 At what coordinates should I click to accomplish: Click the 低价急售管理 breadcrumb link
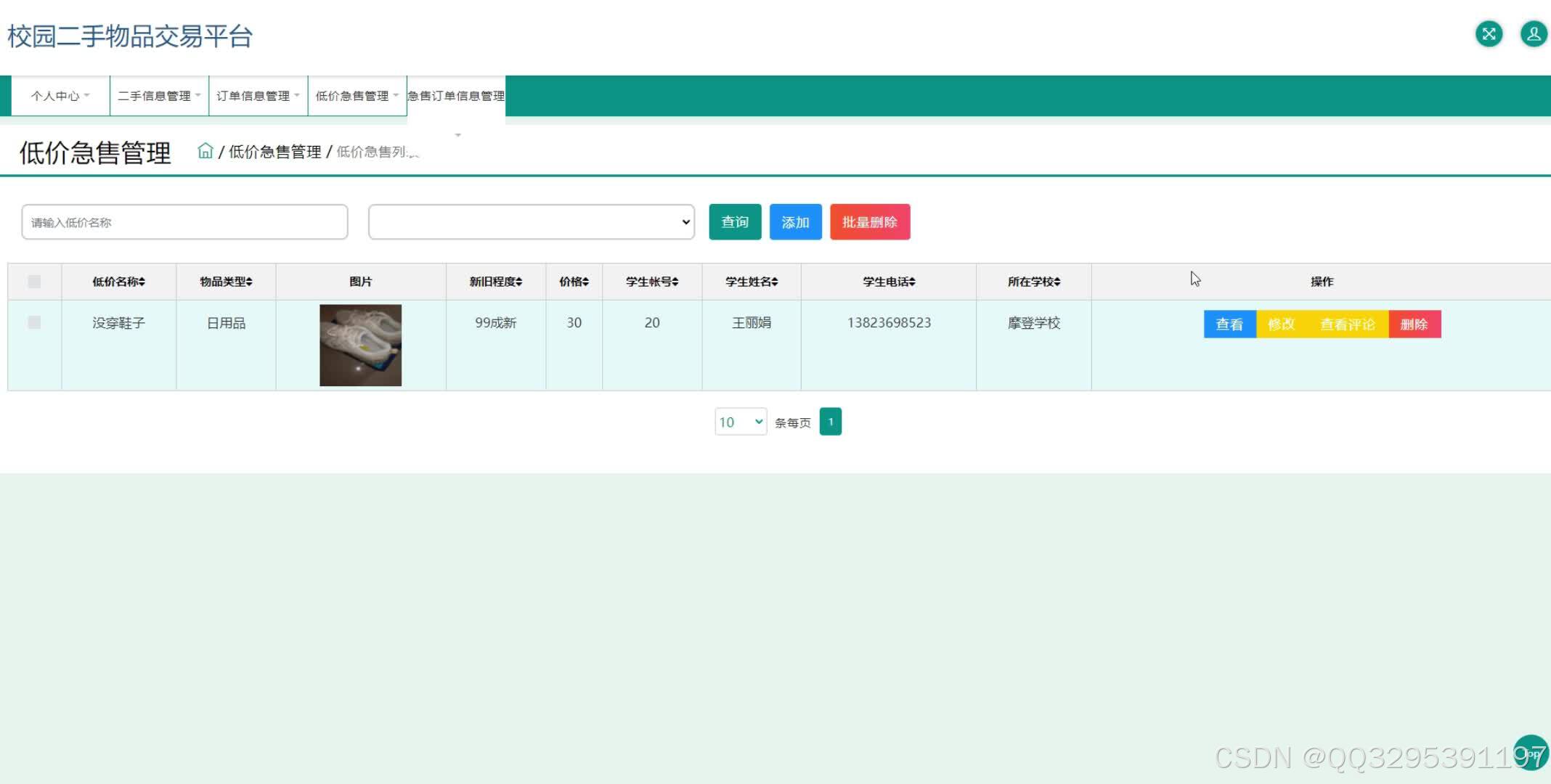[x=274, y=152]
